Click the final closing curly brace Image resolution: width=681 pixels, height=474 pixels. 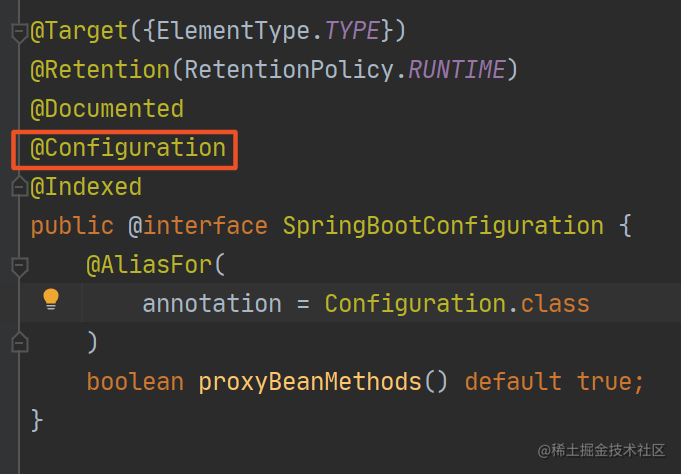pyautogui.click(x=37, y=421)
